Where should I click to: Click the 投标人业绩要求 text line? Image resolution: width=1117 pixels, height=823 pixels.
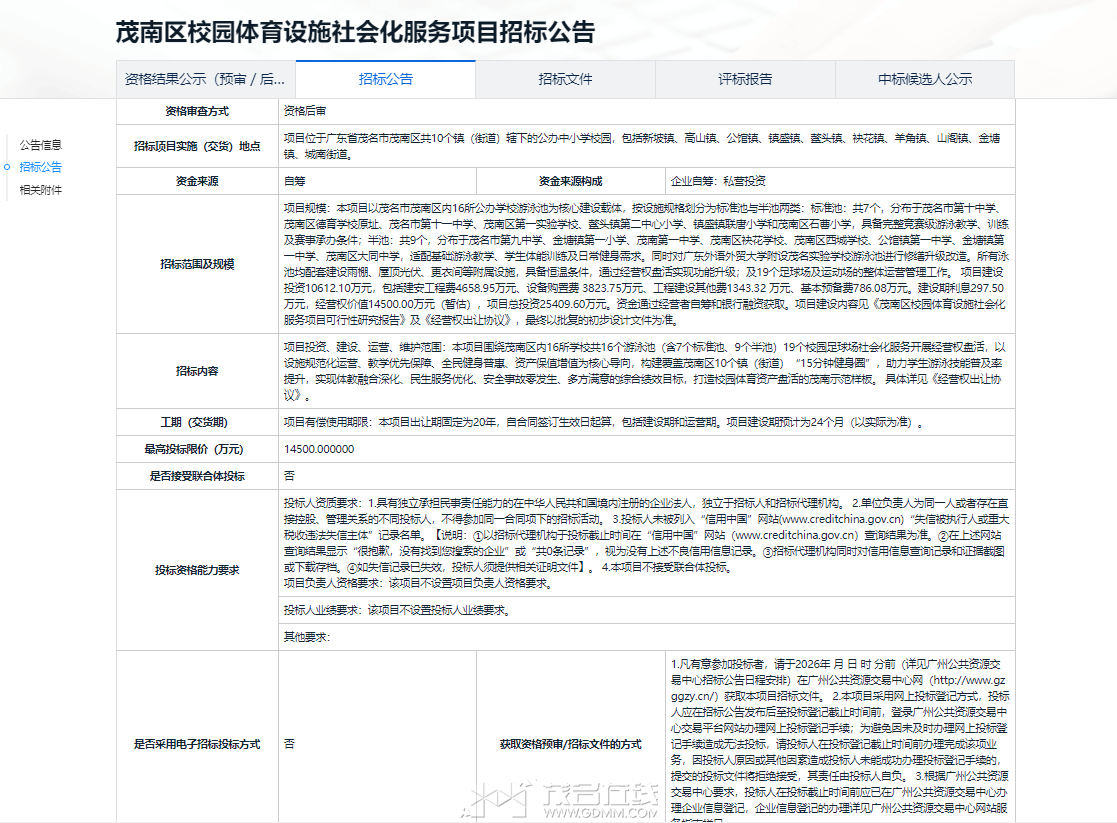(x=398, y=610)
